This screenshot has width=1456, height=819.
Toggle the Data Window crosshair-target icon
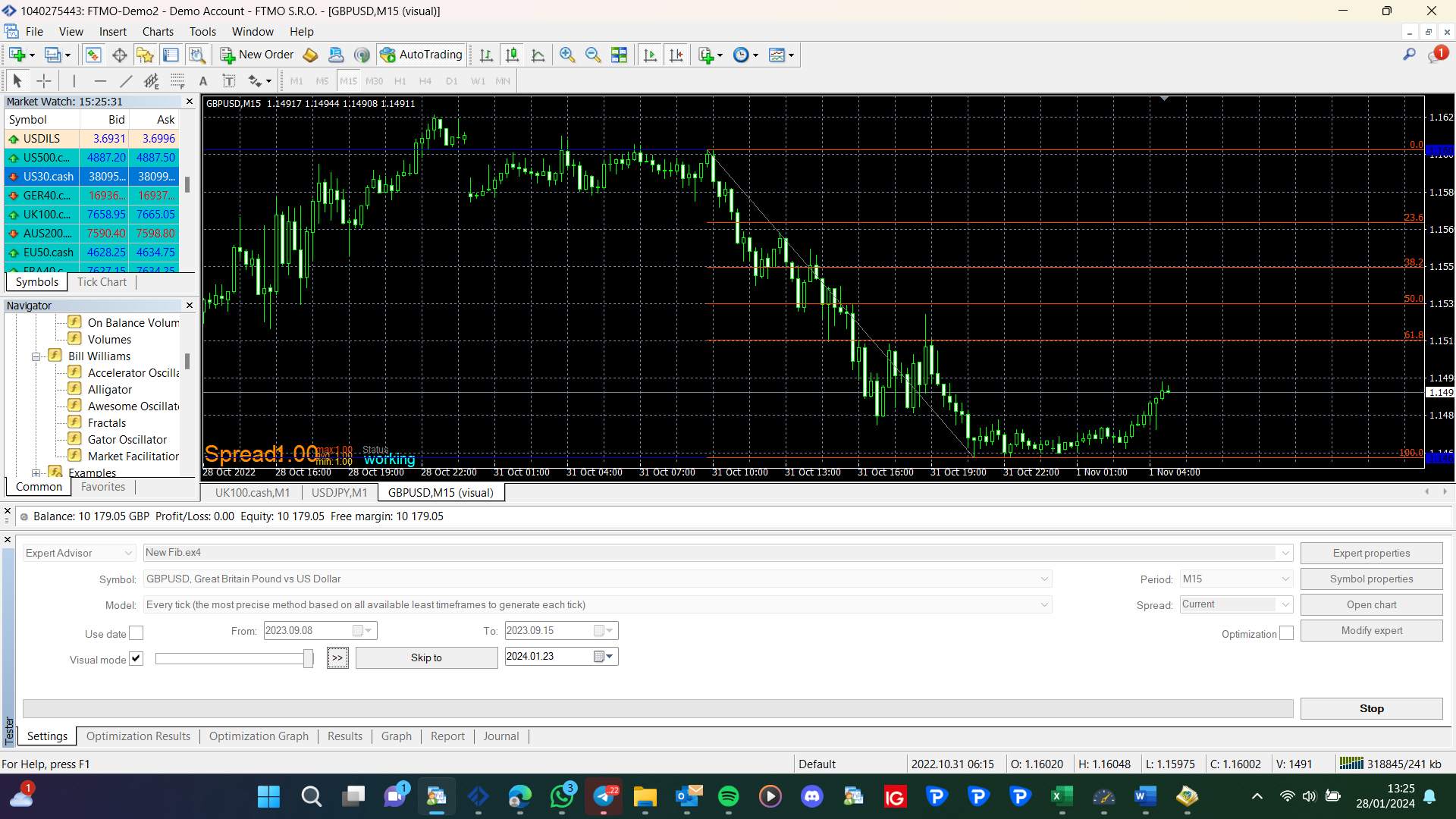tap(119, 55)
